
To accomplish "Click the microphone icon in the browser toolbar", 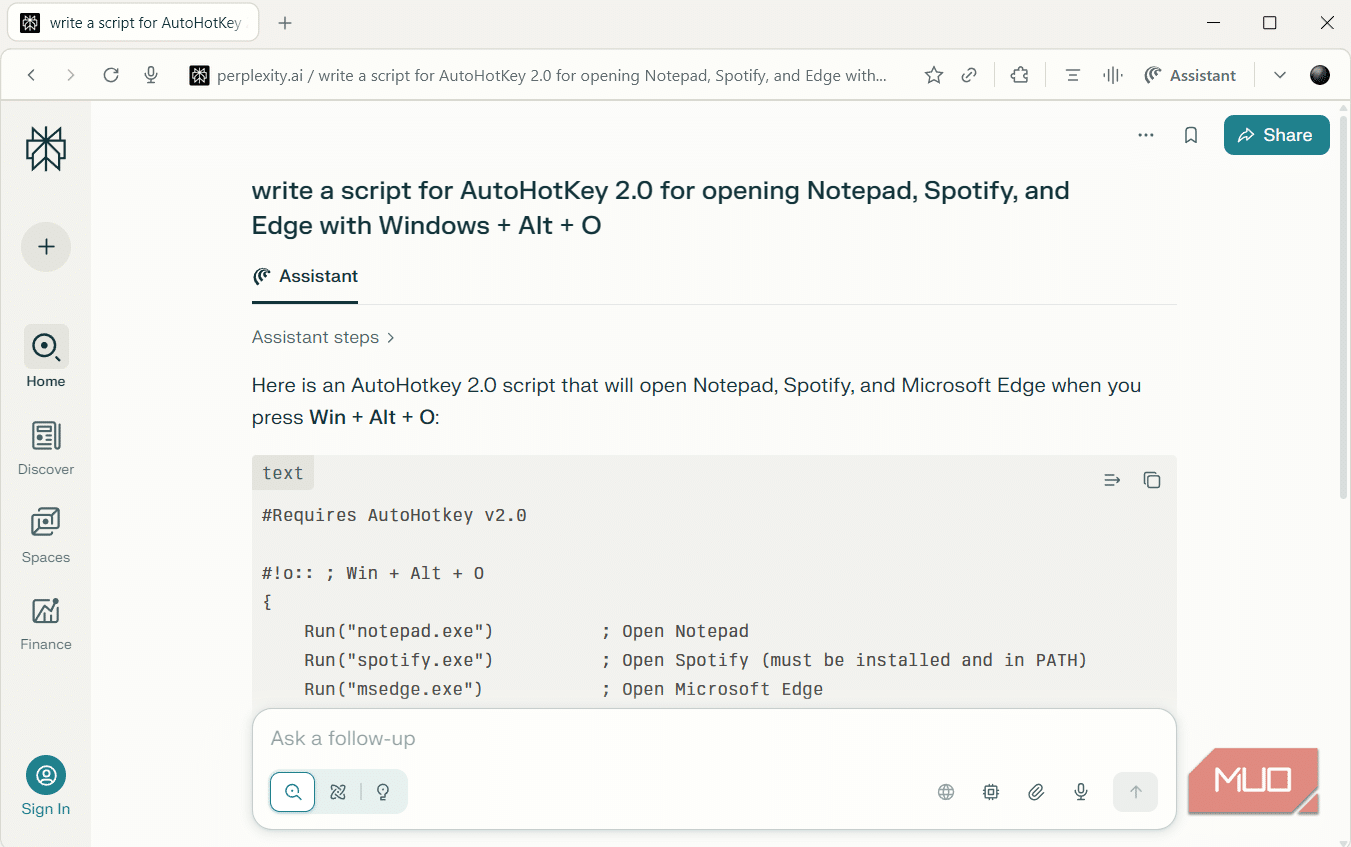I will 151,75.
